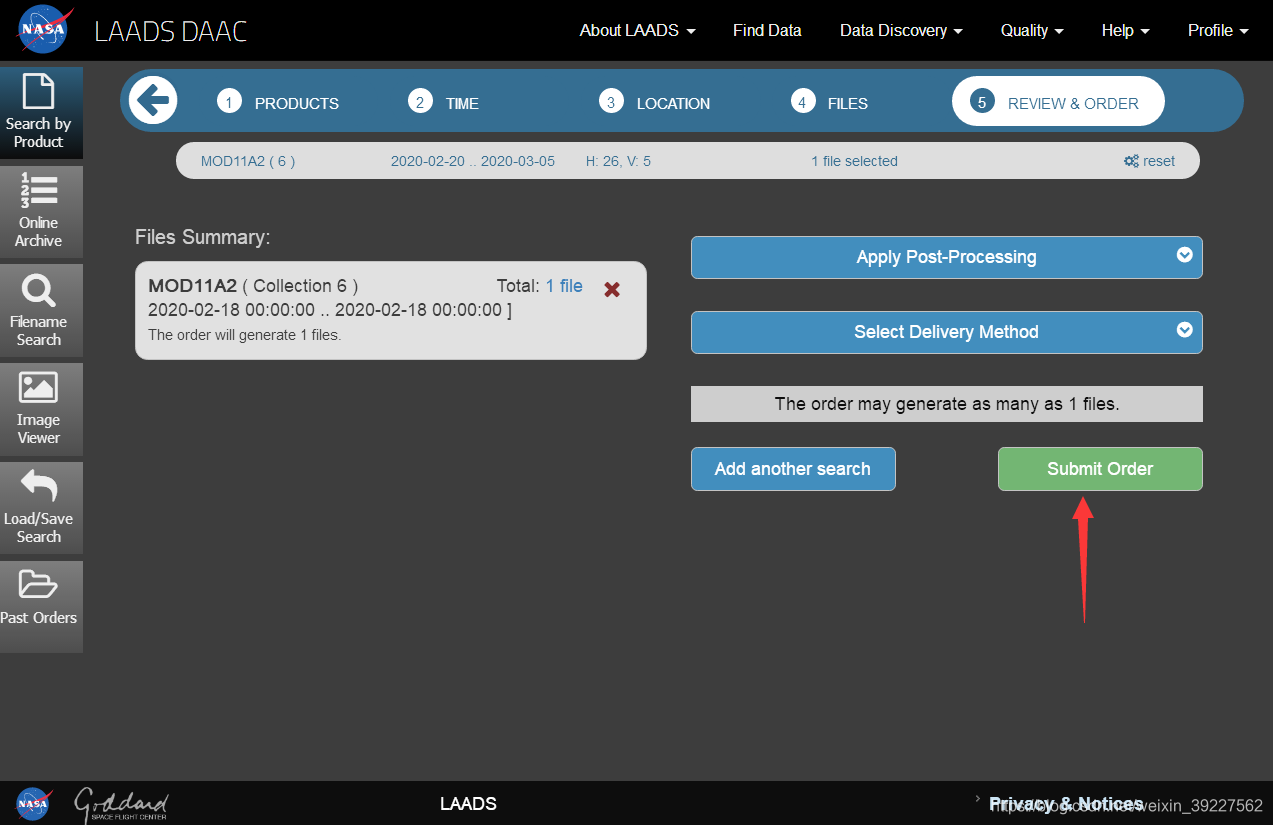Open the Find Data page
Viewport: 1273px width, 825px height.
pos(767,30)
